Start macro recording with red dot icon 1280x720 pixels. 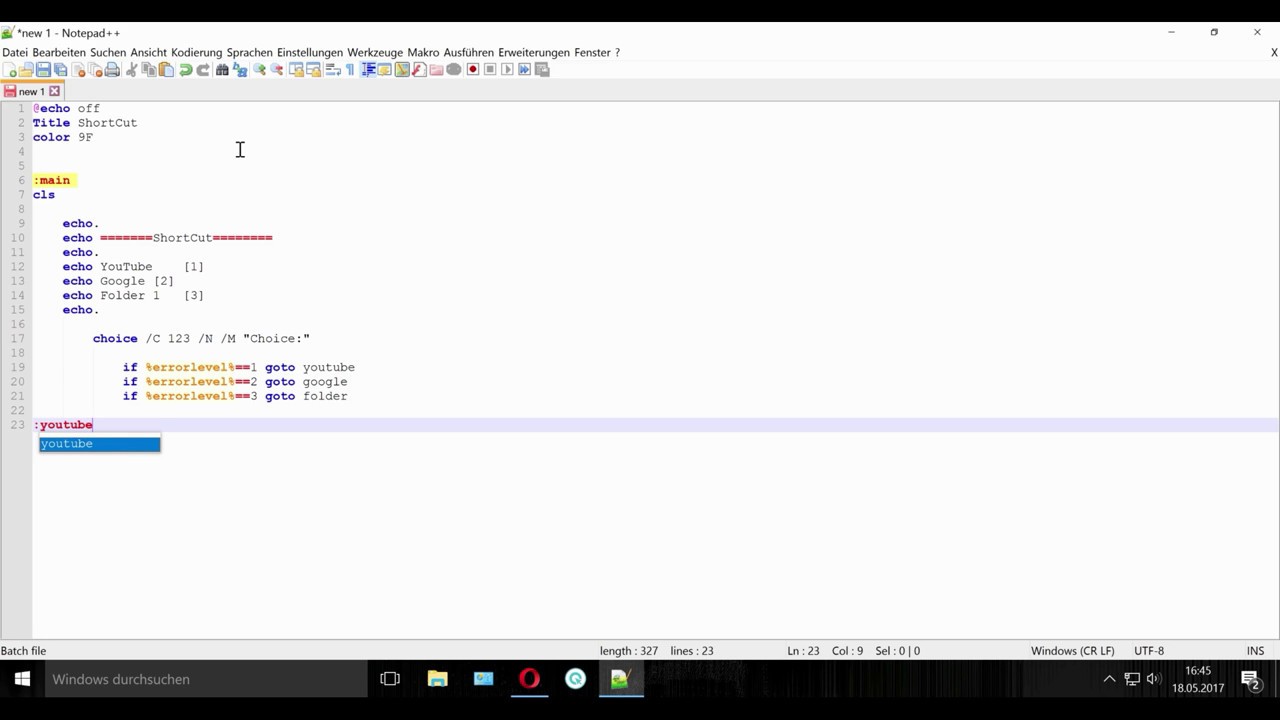point(473,70)
